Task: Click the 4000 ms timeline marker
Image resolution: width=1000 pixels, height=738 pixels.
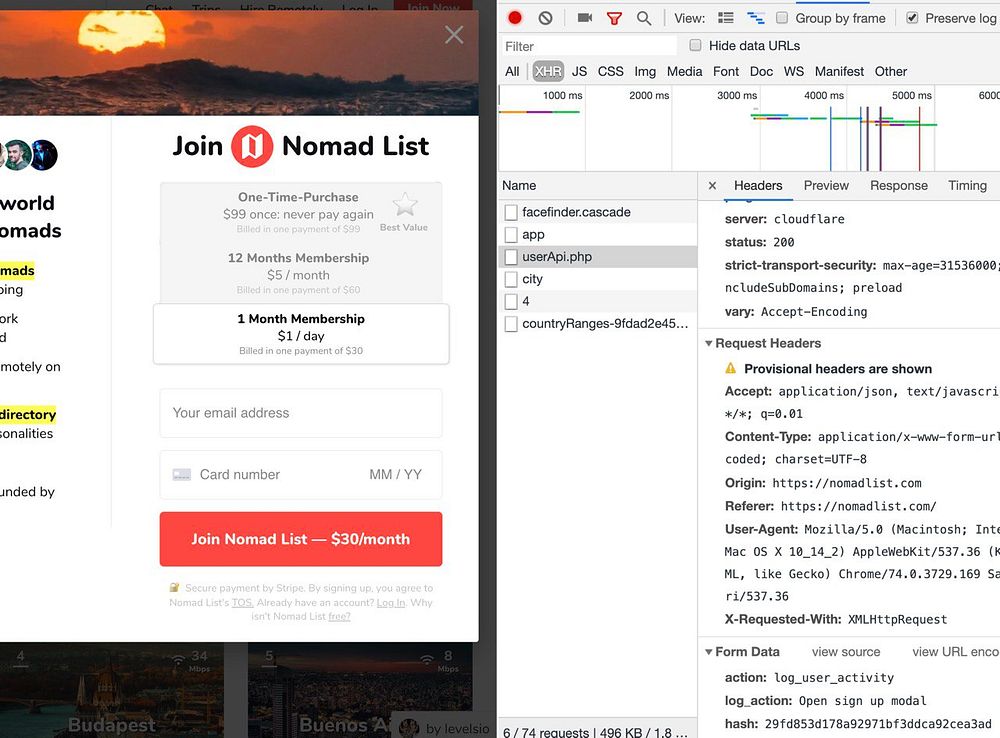Action: tap(823, 95)
